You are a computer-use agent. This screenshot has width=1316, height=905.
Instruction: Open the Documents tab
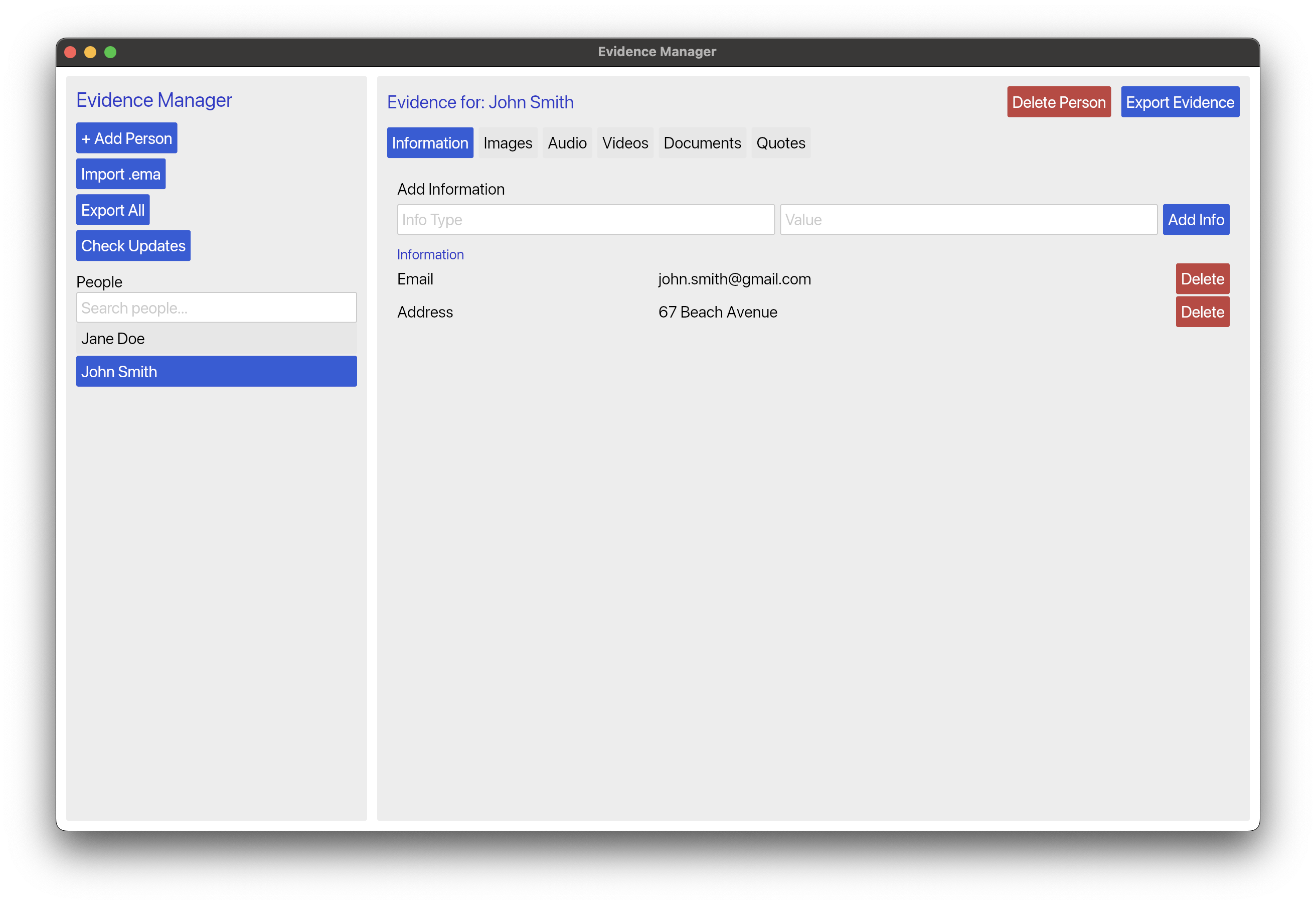click(x=702, y=142)
